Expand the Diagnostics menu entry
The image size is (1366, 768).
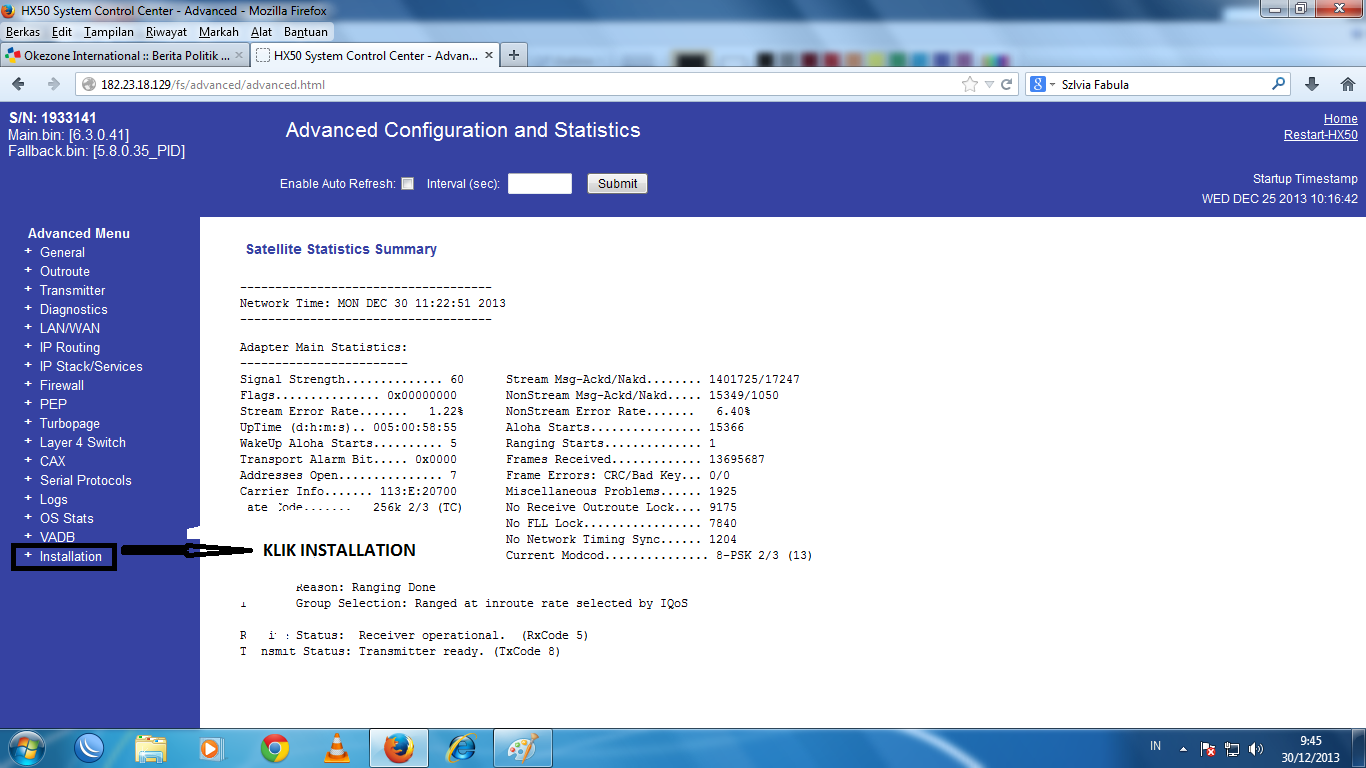coord(73,309)
